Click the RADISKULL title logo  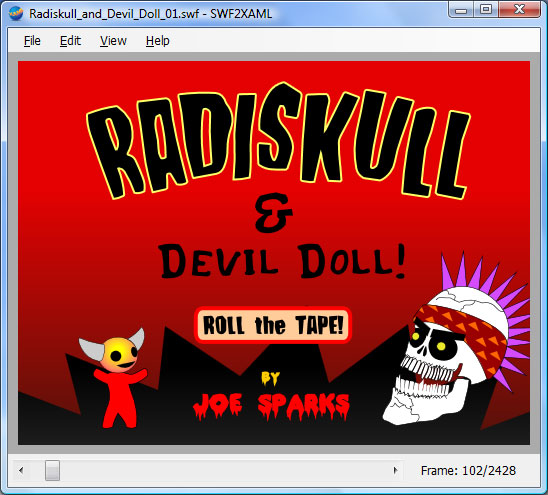pos(279,142)
